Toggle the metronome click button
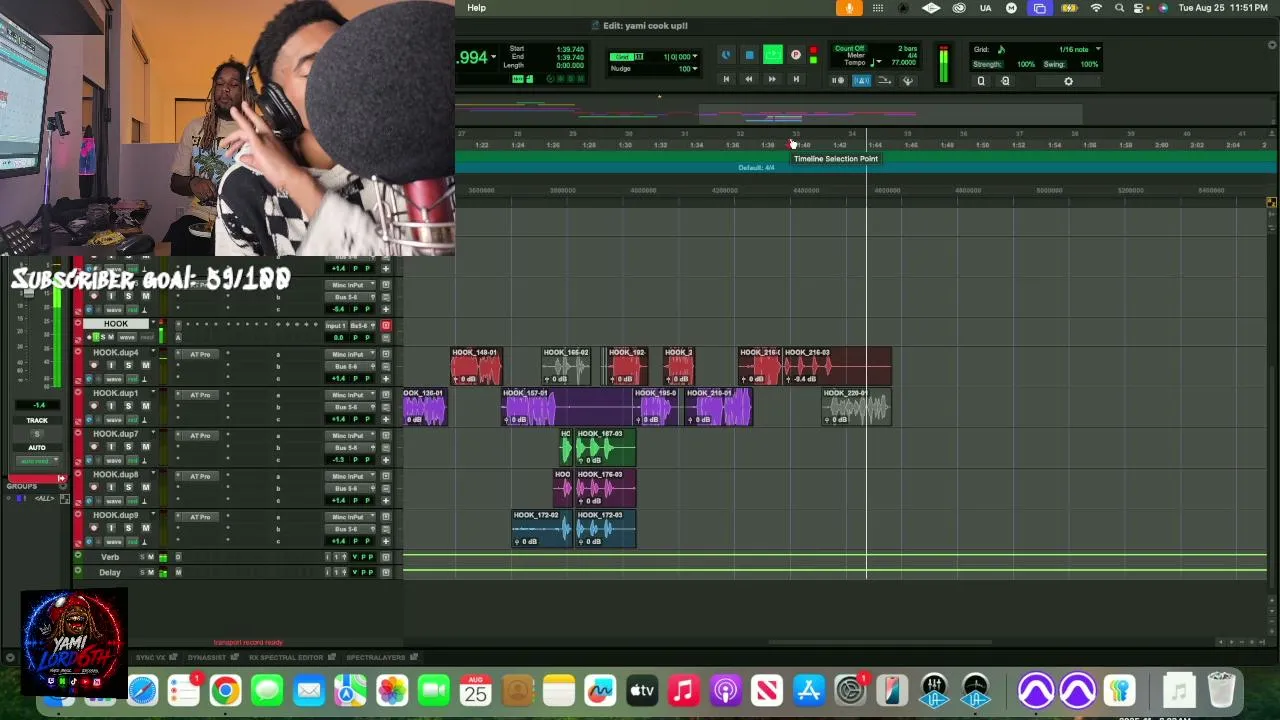This screenshot has width=1280, height=720. [x=861, y=80]
